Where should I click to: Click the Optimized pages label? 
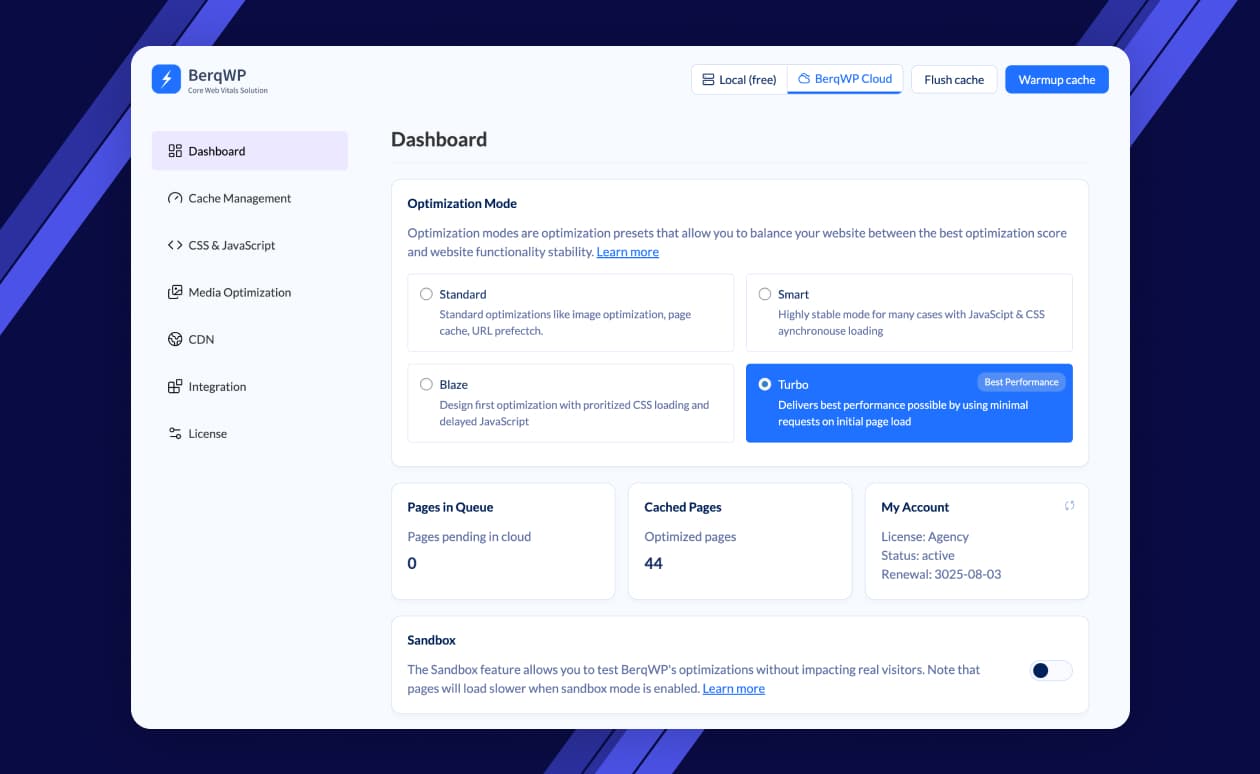pyautogui.click(x=690, y=536)
